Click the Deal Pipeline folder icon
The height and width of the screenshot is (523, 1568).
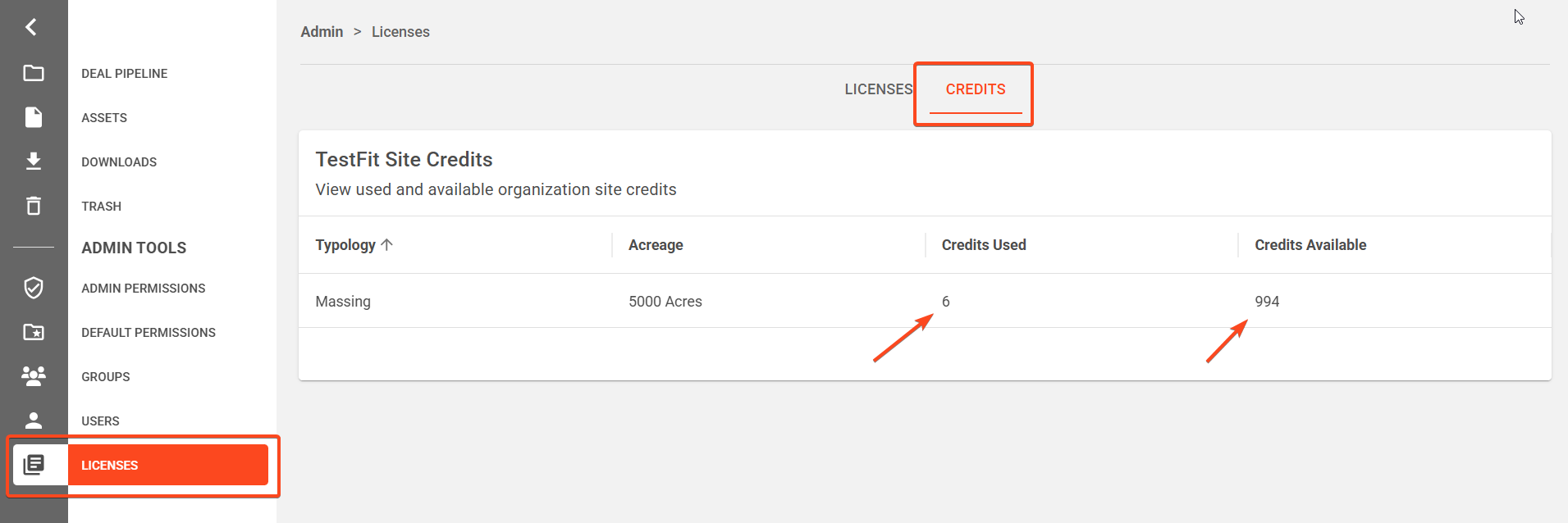point(34,73)
